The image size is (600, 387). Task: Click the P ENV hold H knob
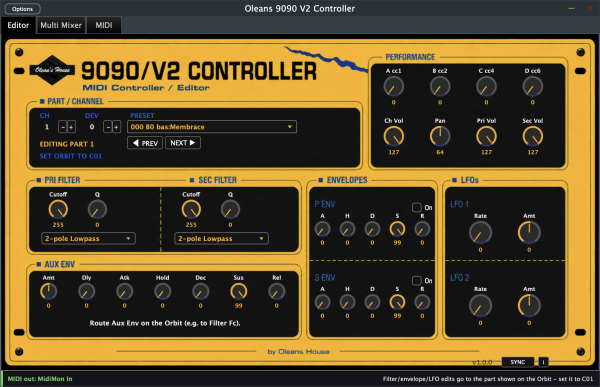click(x=347, y=229)
